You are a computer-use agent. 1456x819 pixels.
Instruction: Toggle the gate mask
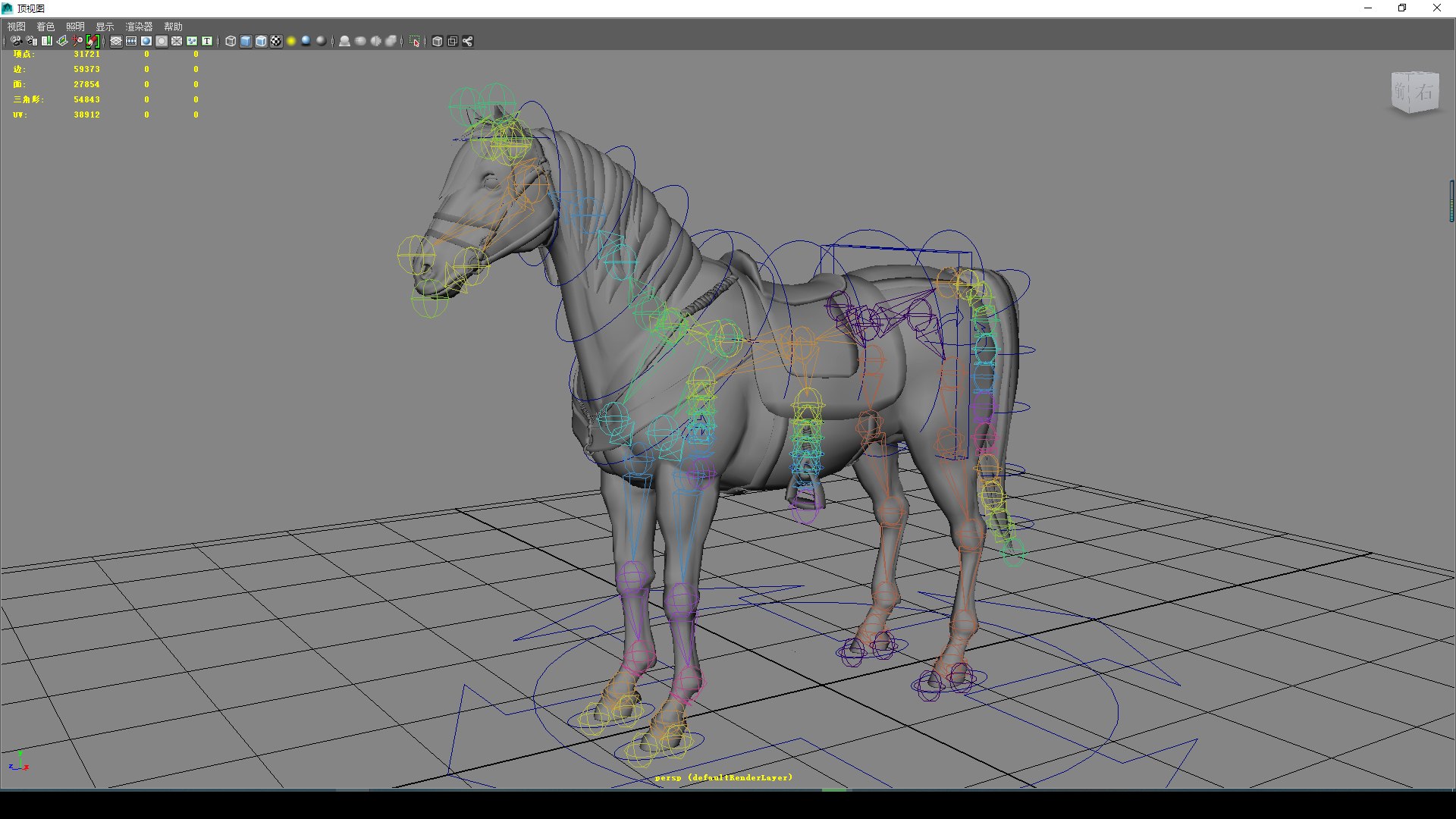162,41
